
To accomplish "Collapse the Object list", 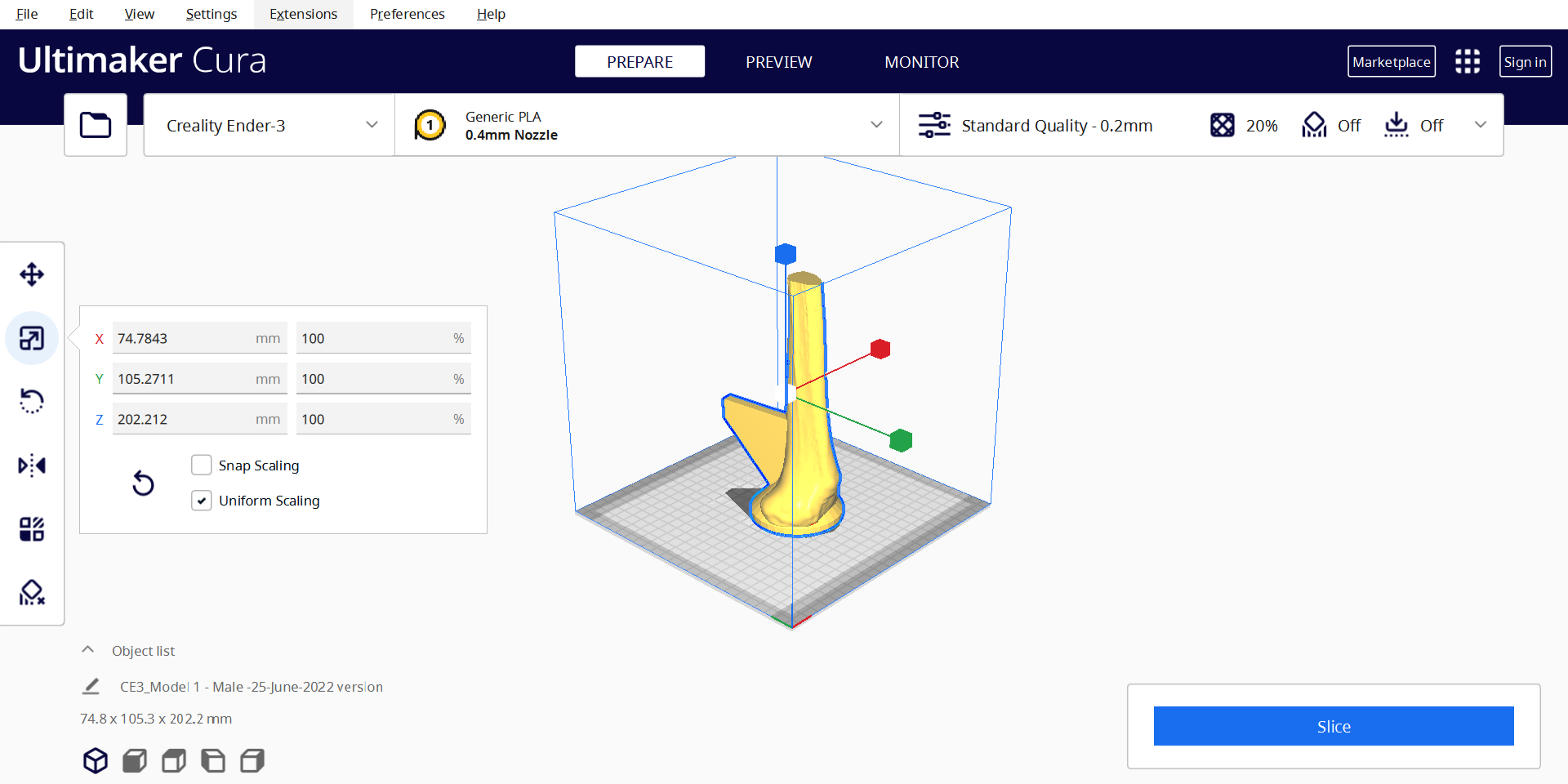I will tap(88, 650).
